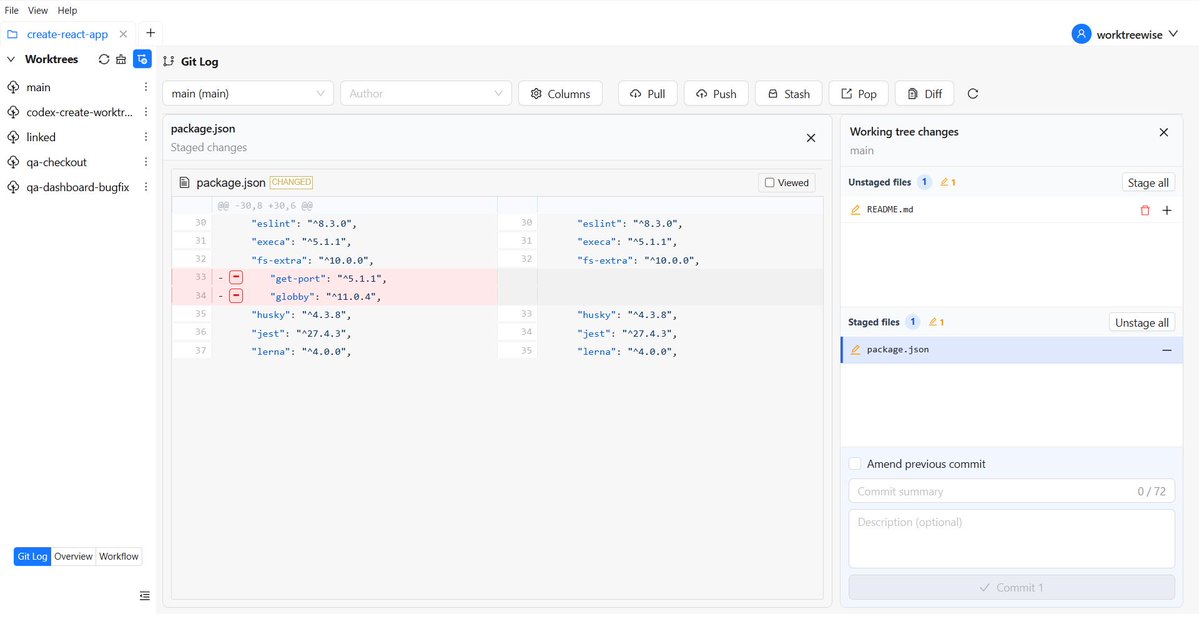Click the "fs-extra": "^10.0.0" line on right side
The width and height of the screenshot is (1199, 619).
[638, 261]
